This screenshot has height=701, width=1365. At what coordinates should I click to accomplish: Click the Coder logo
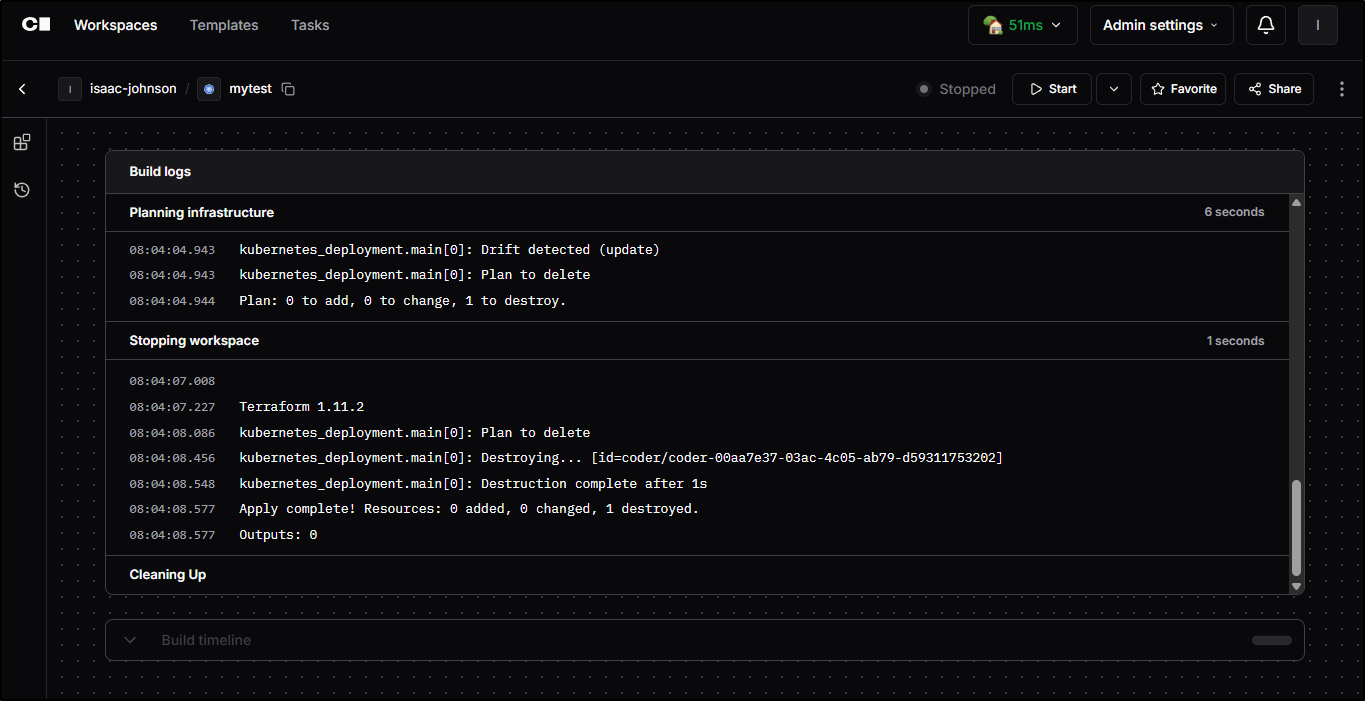click(x=36, y=24)
